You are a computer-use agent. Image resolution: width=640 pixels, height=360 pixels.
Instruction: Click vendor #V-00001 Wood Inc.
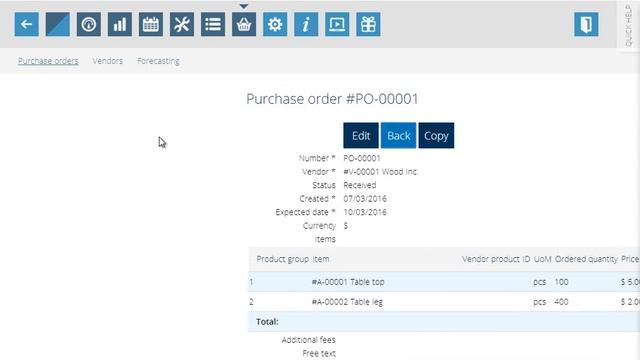pyautogui.click(x=381, y=172)
